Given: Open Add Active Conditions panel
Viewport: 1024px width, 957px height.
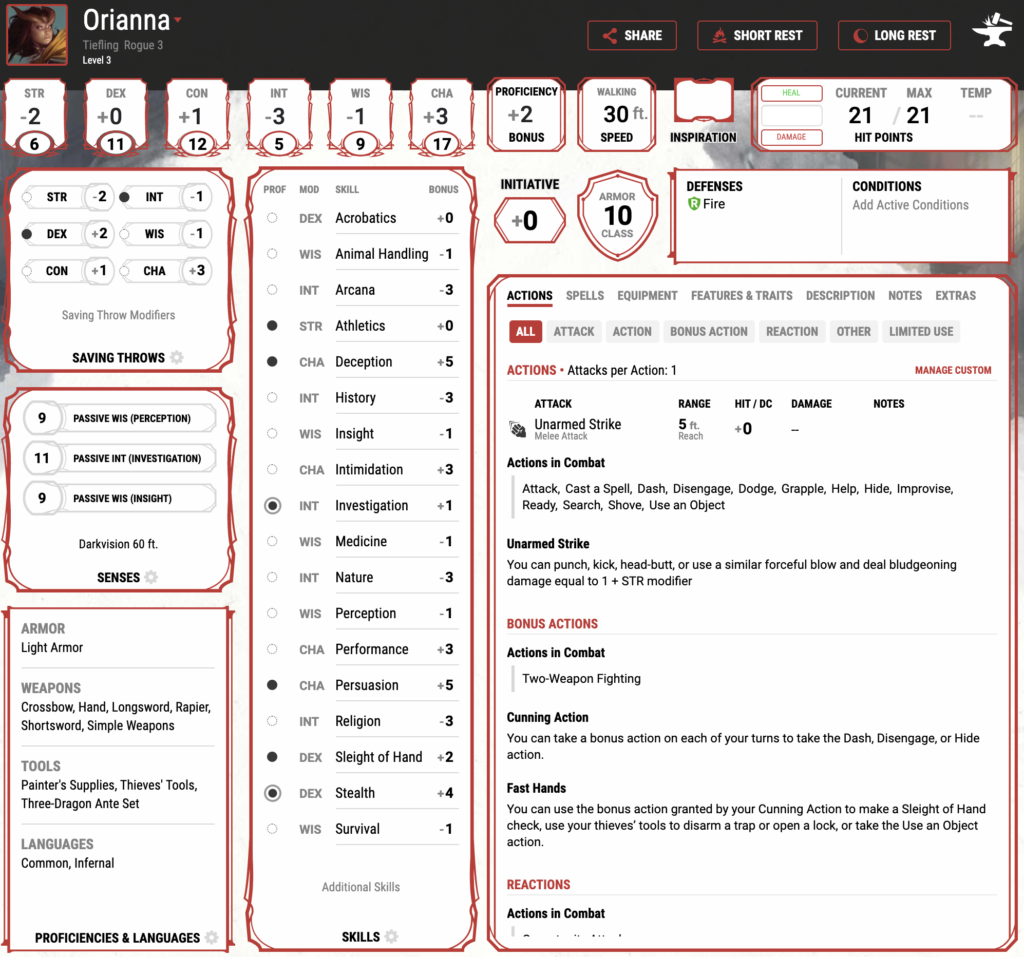Looking at the screenshot, I should tap(910, 205).
